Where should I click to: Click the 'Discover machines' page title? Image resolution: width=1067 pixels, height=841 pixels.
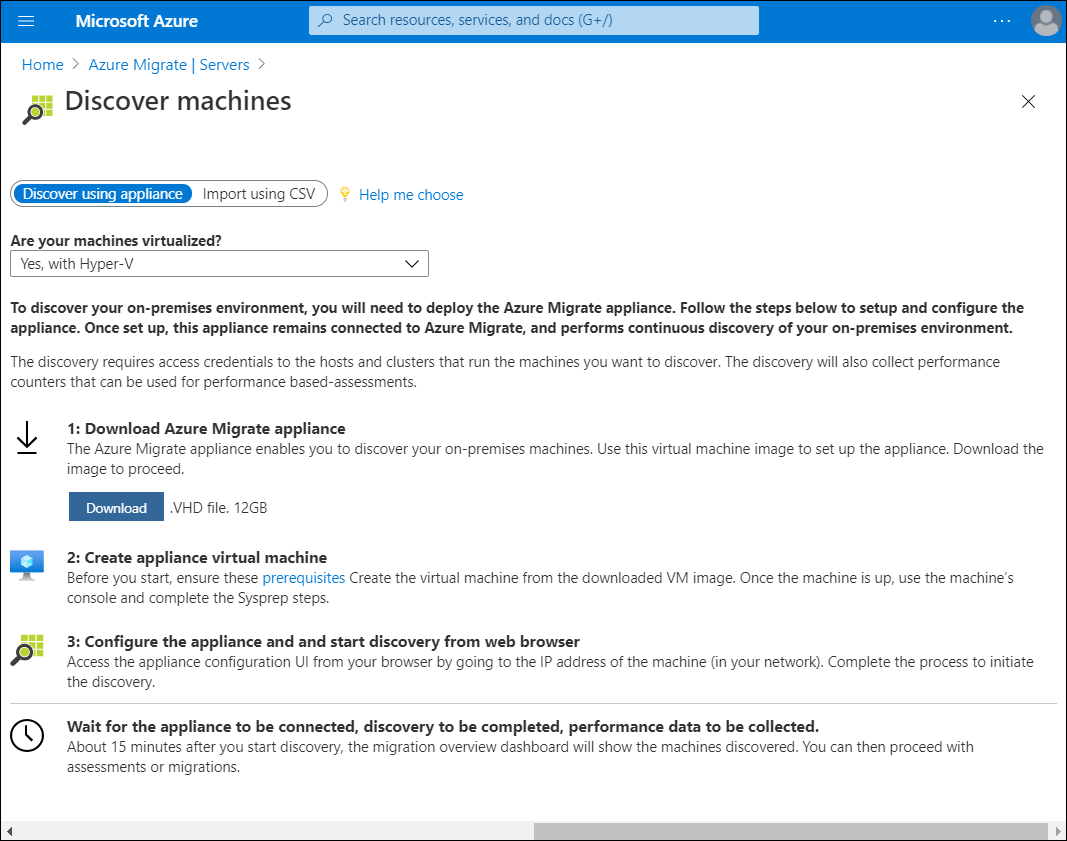(178, 101)
